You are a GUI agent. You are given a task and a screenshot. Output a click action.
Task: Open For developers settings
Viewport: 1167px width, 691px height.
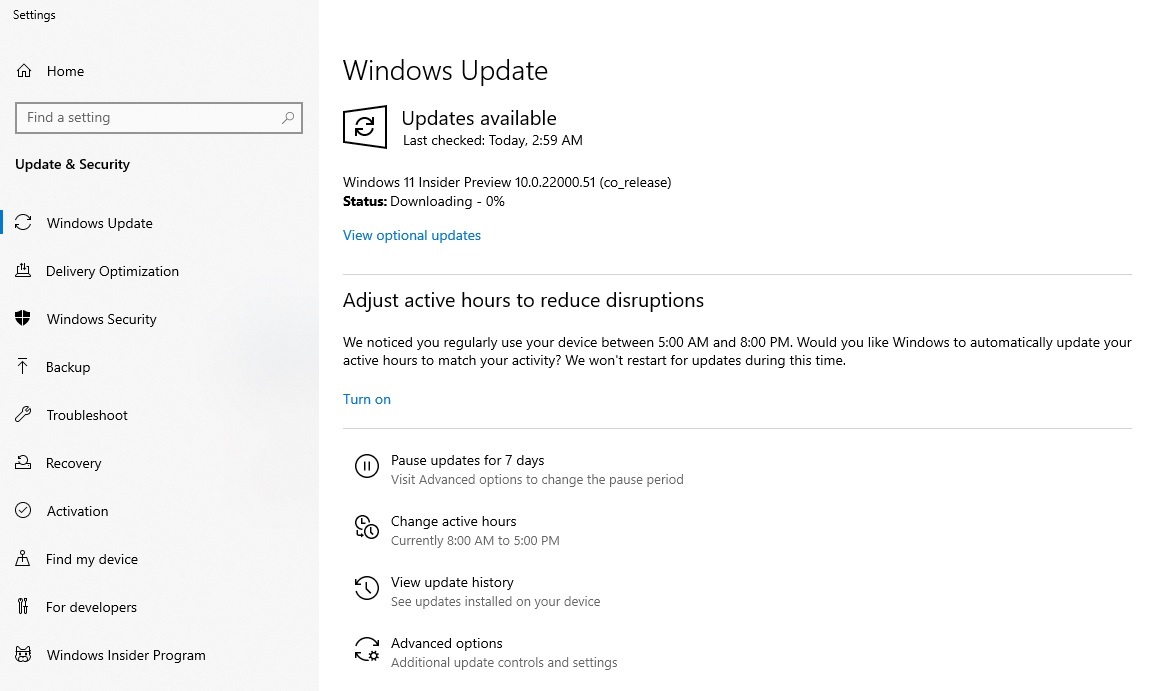coord(90,607)
